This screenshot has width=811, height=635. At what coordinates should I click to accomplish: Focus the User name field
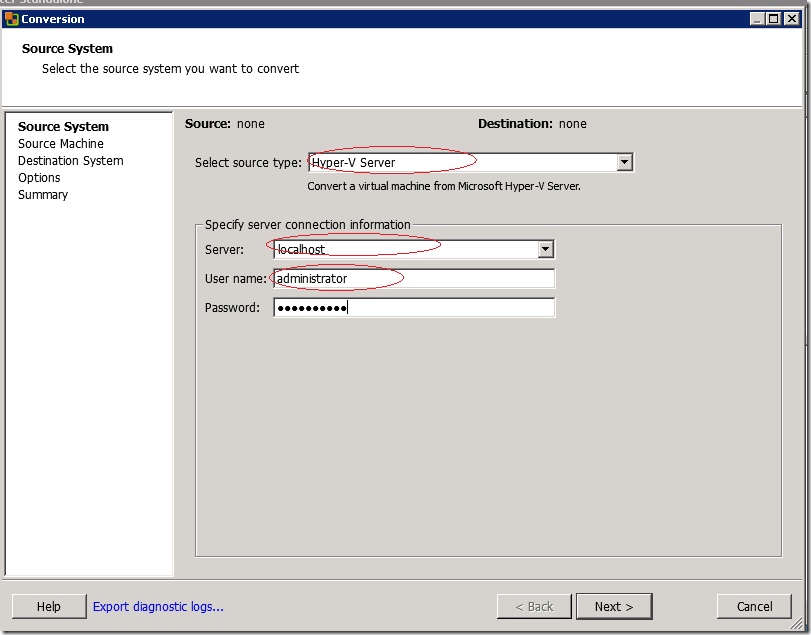click(413, 278)
